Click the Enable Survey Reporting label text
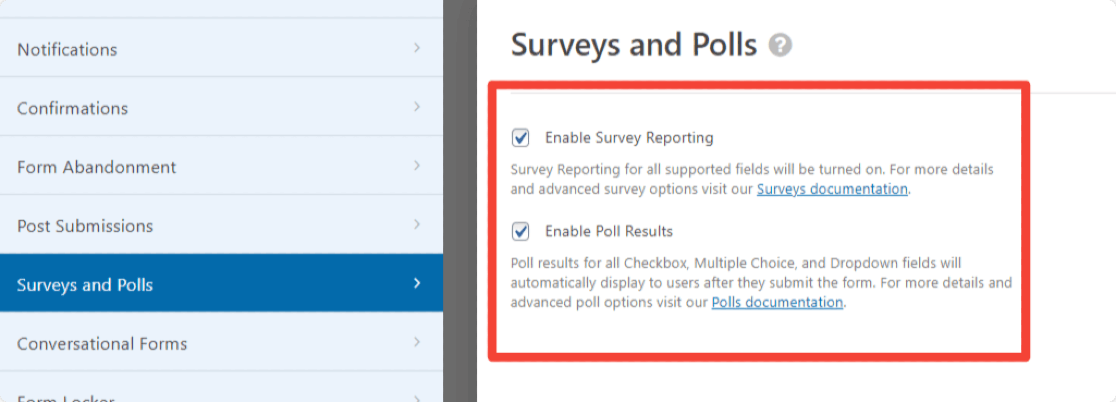Image resolution: width=1116 pixels, height=402 pixels. click(629, 137)
